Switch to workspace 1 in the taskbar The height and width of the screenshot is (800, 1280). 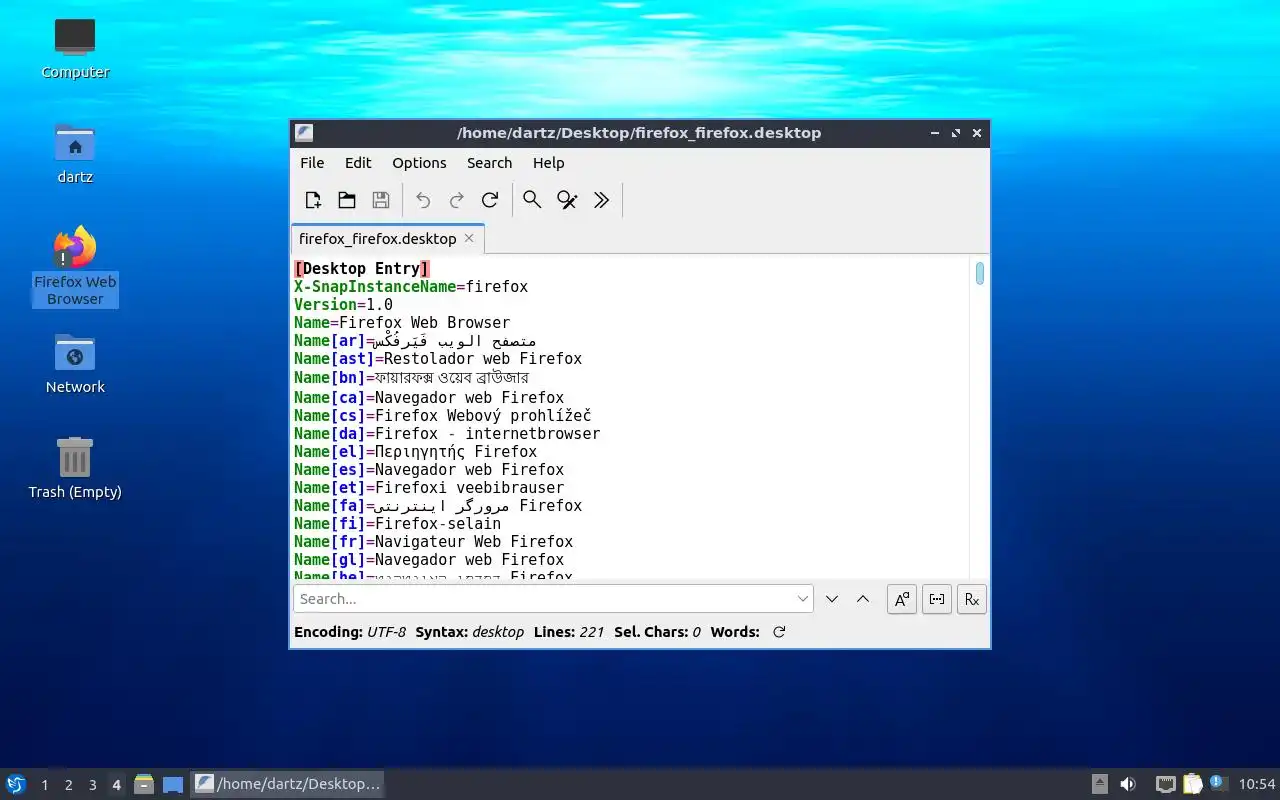[44, 785]
